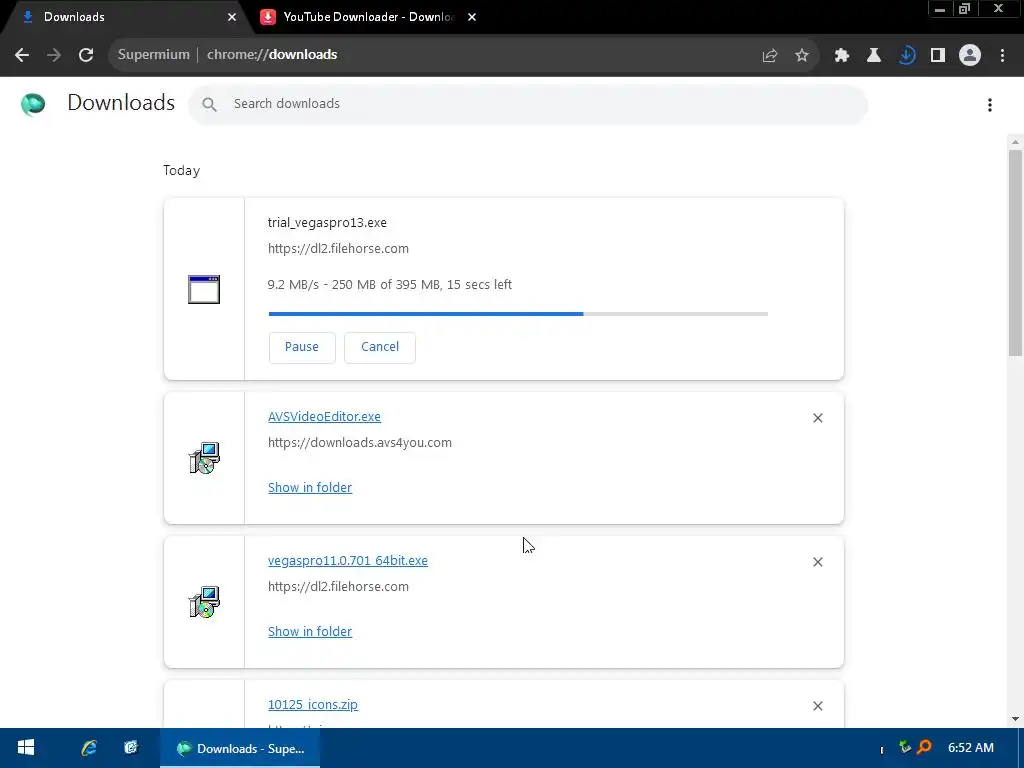Open the profile avatar menu
The height and width of the screenshot is (768, 1024).
(x=970, y=56)
